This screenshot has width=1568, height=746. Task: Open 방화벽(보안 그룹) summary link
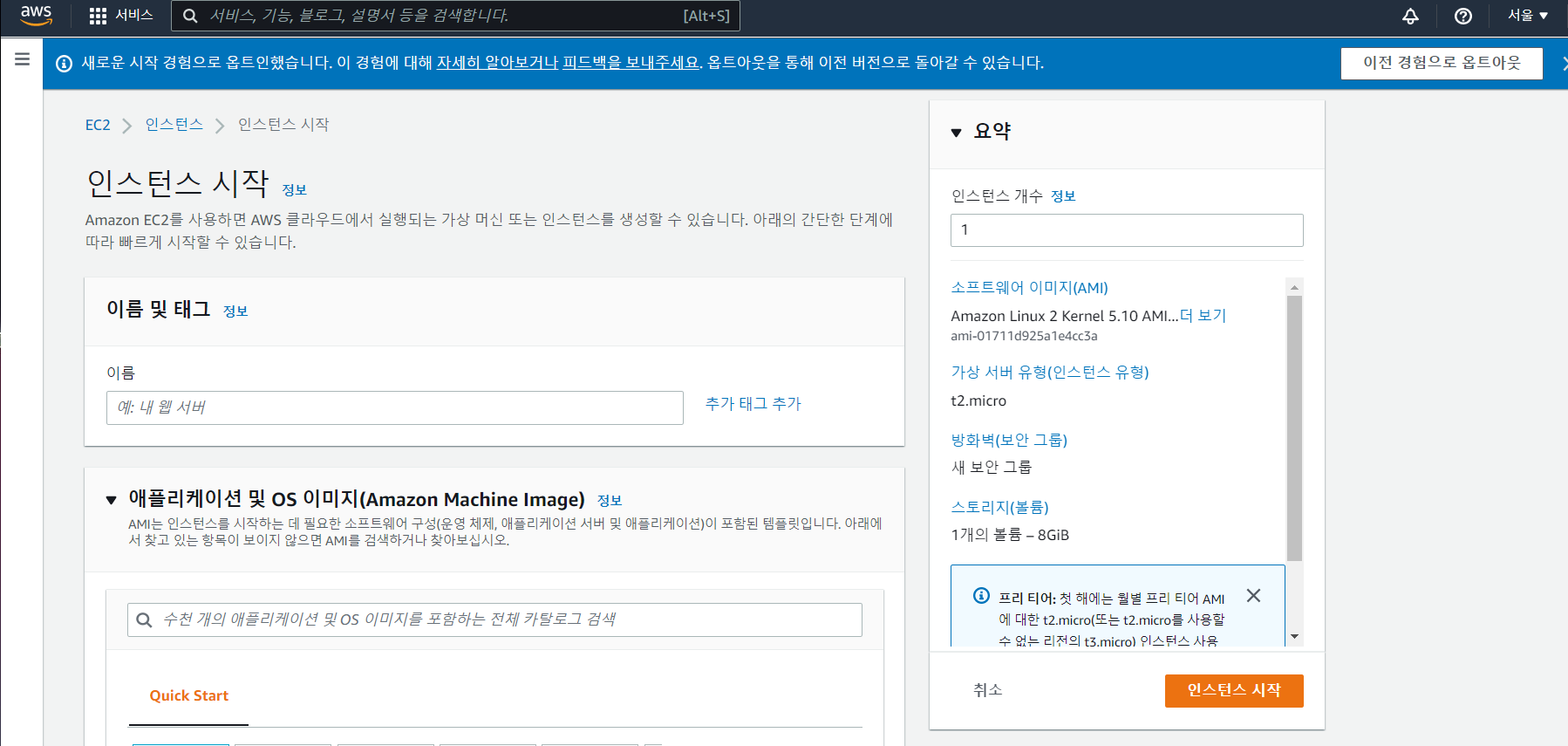point(1009,440)
